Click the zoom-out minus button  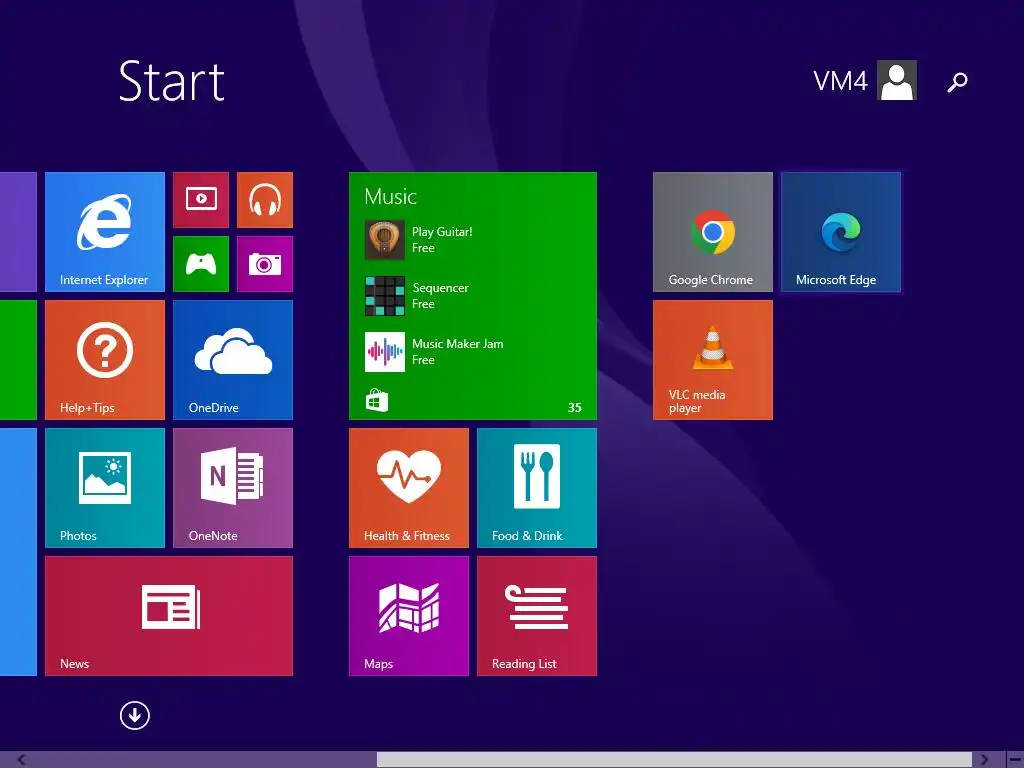point(1015,760)
